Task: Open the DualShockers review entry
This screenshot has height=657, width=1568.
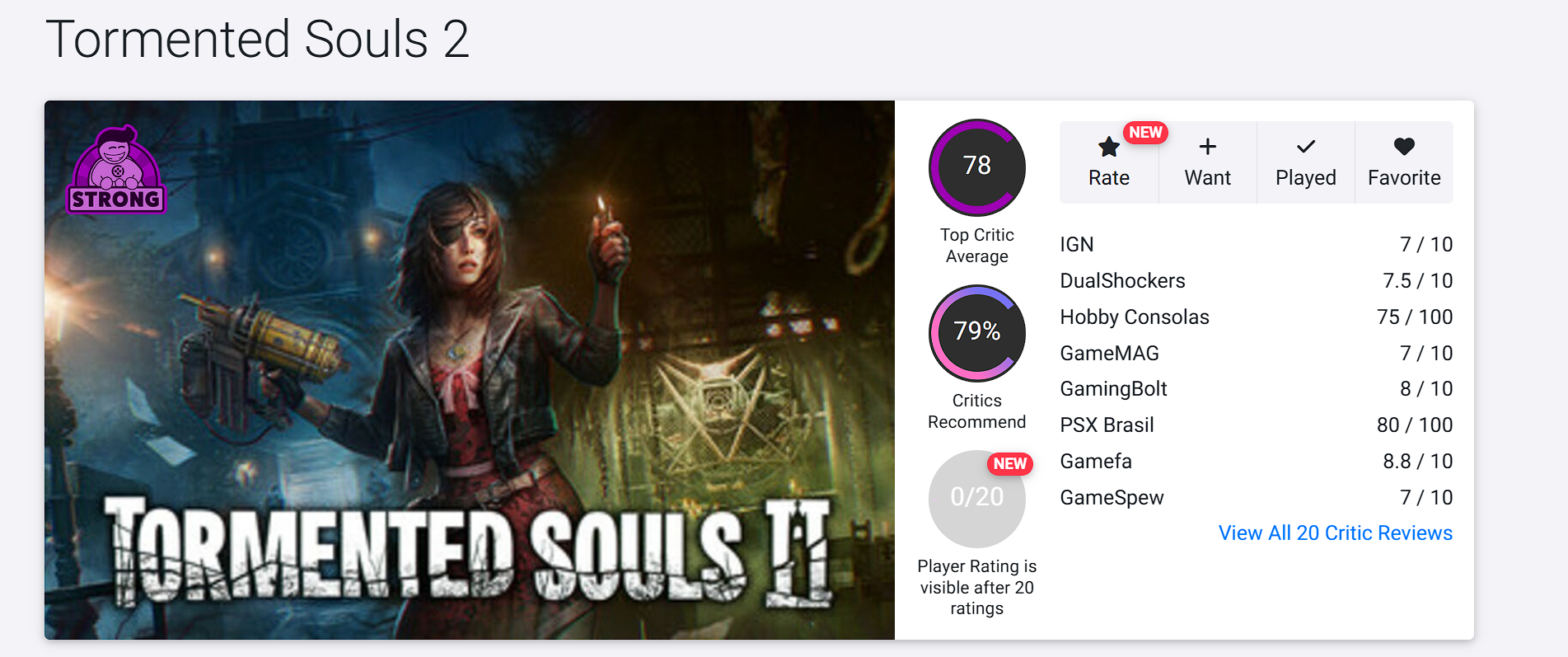Action: (x=1122, y=281)
